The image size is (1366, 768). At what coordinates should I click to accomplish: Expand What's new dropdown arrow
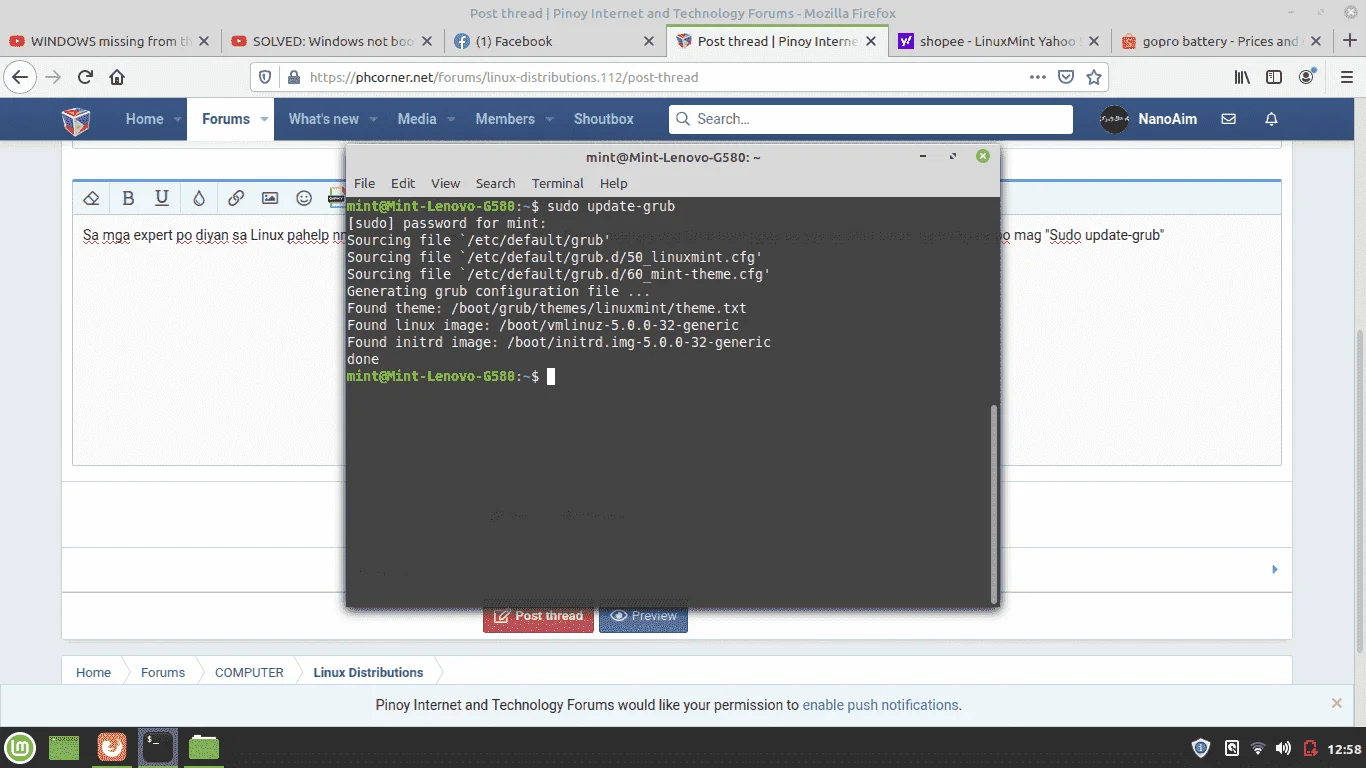[x=373, y=119]
